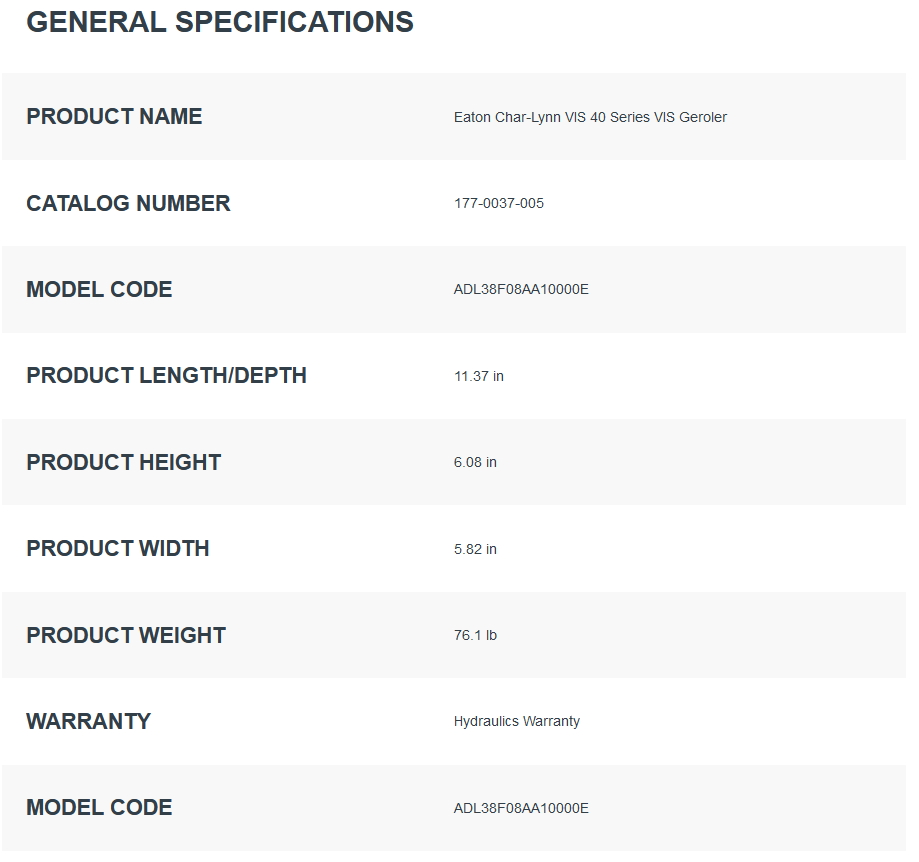This screenshot has width=919, height=862.
Task: Click the 5.82 in width value
Action: click(475, 549)
